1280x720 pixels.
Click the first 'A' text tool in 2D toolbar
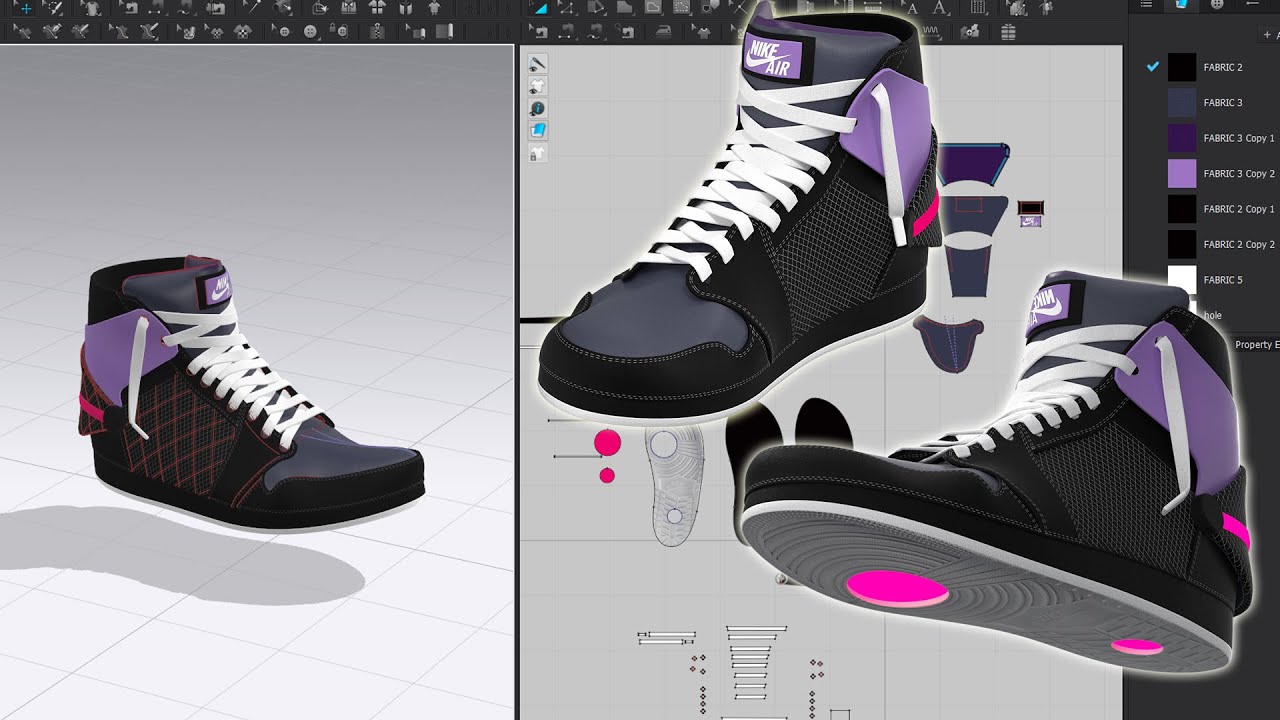912,8
